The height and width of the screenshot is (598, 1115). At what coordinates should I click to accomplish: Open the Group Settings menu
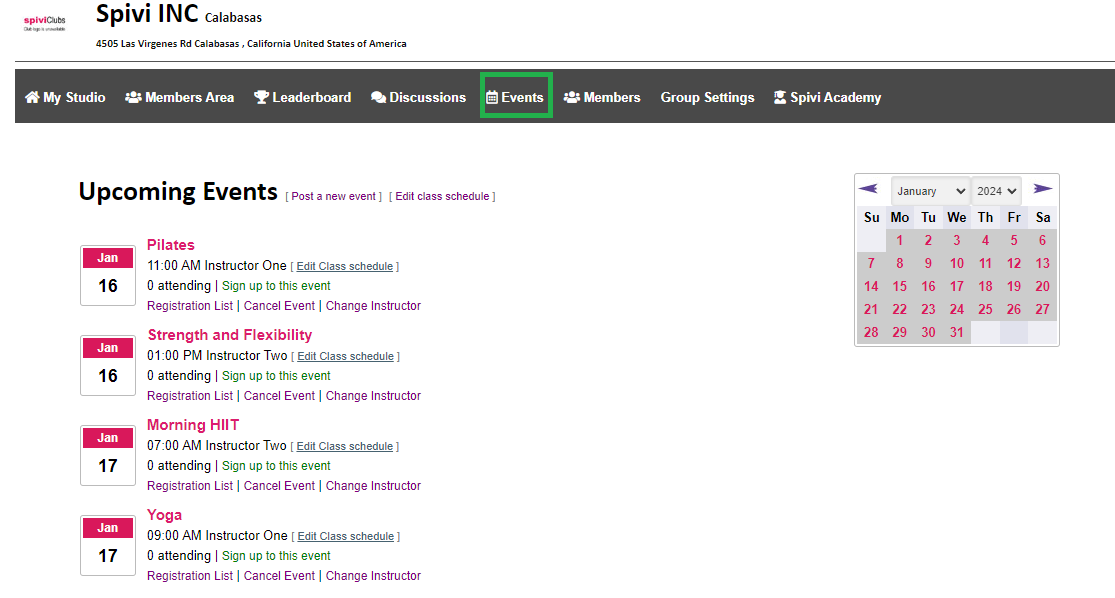707,98
